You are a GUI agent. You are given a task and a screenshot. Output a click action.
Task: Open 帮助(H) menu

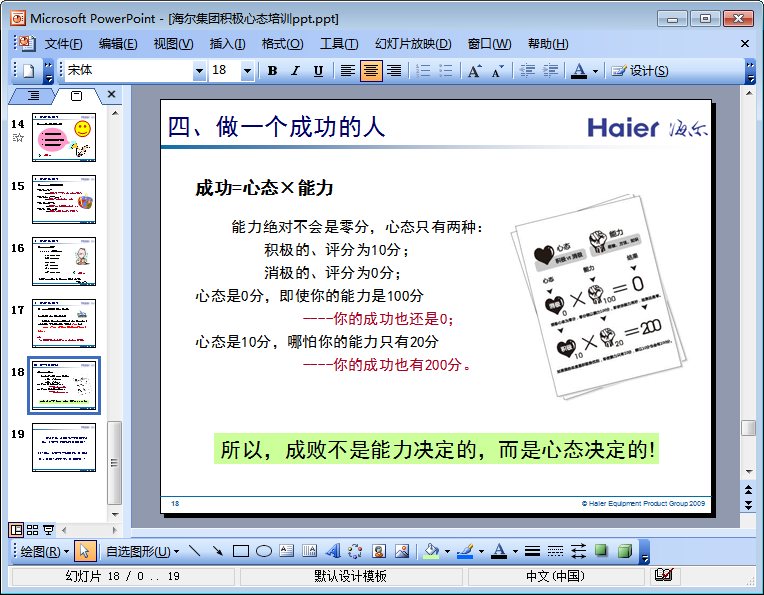[x=548, y=44]
